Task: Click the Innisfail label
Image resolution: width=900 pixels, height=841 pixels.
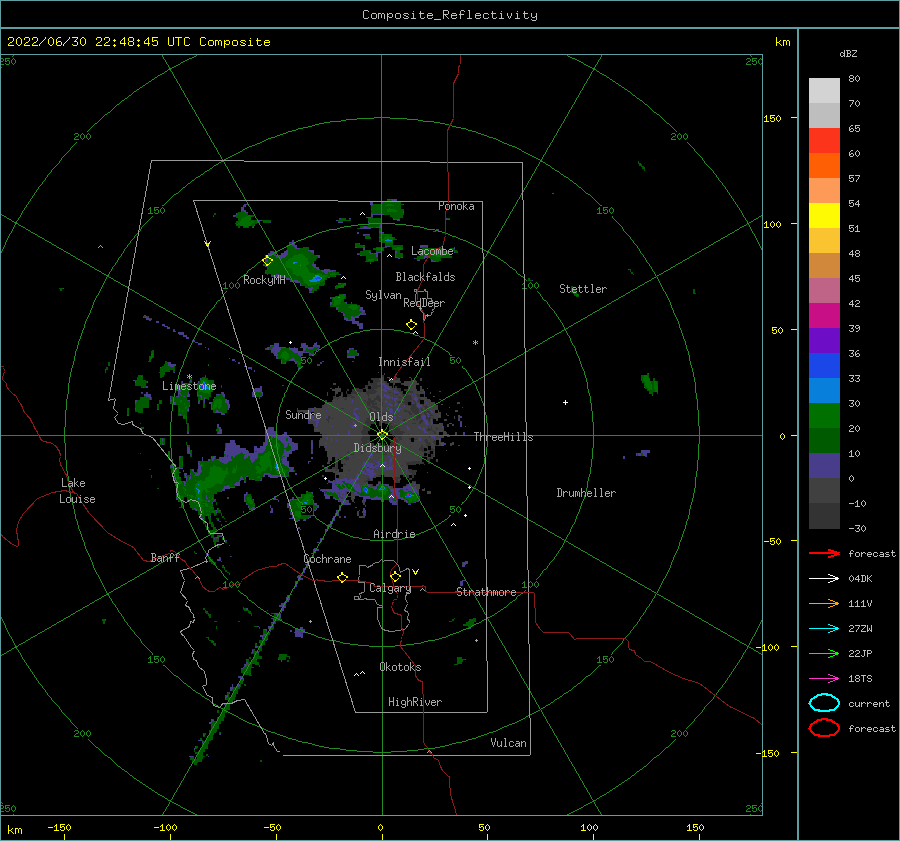Action: pos(404,362)
